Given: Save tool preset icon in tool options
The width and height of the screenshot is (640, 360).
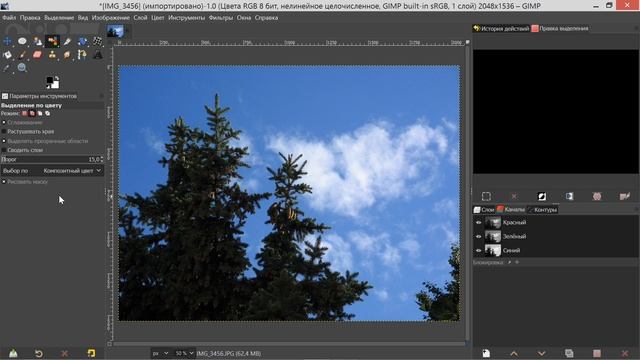Looking at the screenshot, I should click(13, 353).
